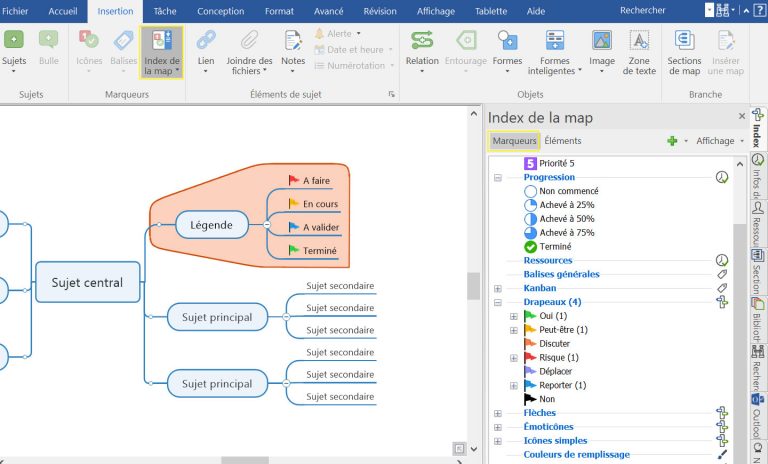Click the Notes icon in ribbon
This screenshot has width=768, height=464.
click(293, 41)
